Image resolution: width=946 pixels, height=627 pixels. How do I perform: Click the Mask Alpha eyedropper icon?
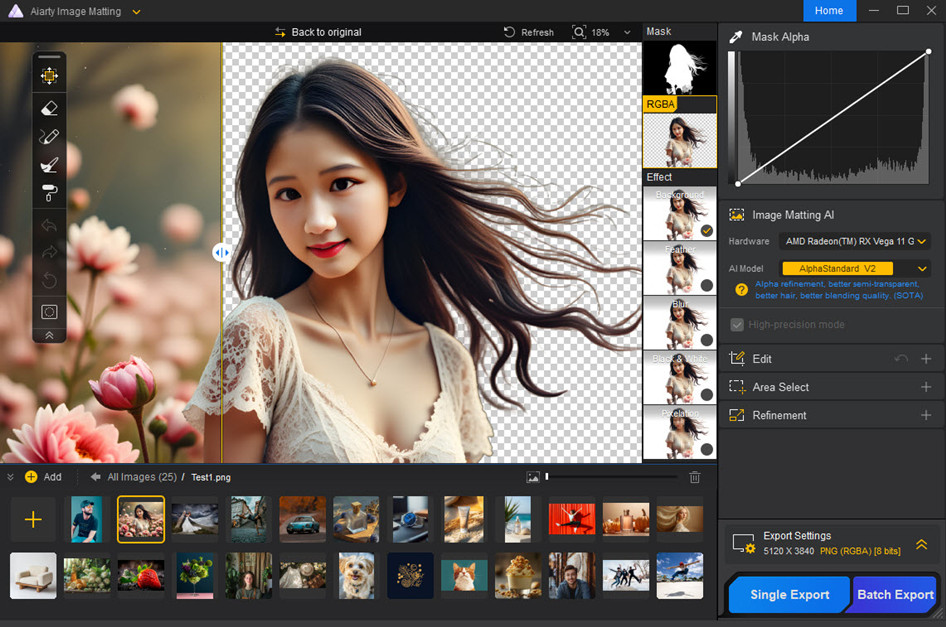pyautogui.click(x=736, y=37)
